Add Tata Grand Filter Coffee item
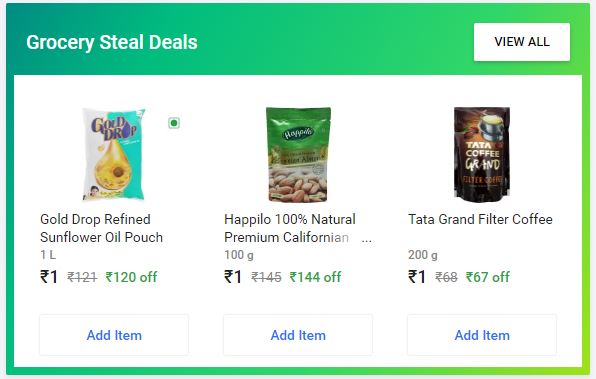The image size is (596, 379). pos(482,335)
